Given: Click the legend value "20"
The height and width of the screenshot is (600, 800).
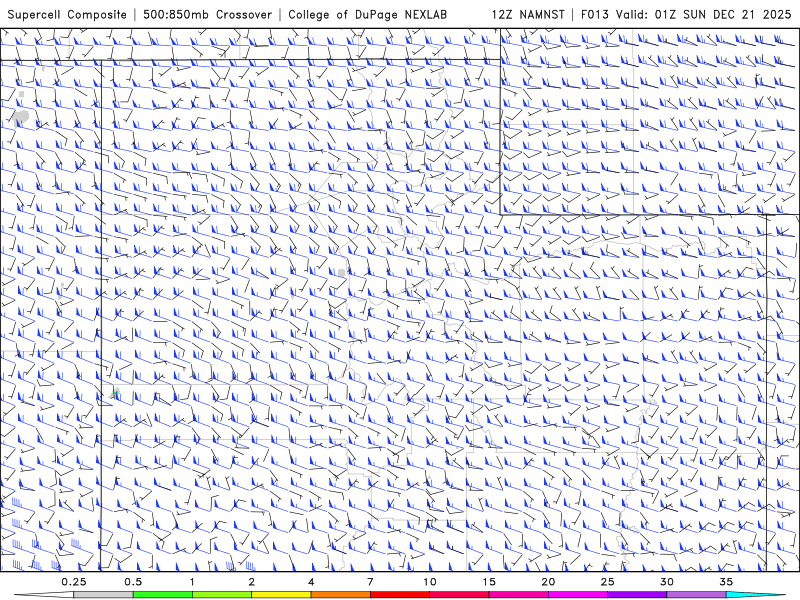Looking at the screenshot, I should tap(548, 582).
